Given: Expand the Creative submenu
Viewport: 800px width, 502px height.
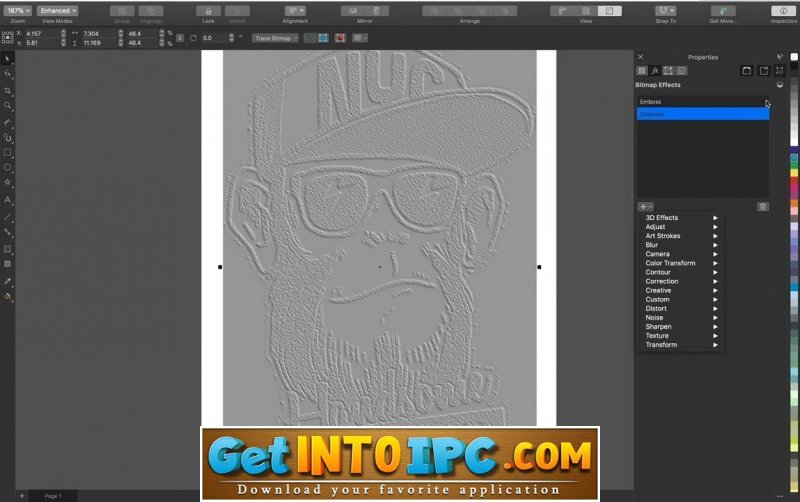Looking at the screenshot, I should point(681,290).
